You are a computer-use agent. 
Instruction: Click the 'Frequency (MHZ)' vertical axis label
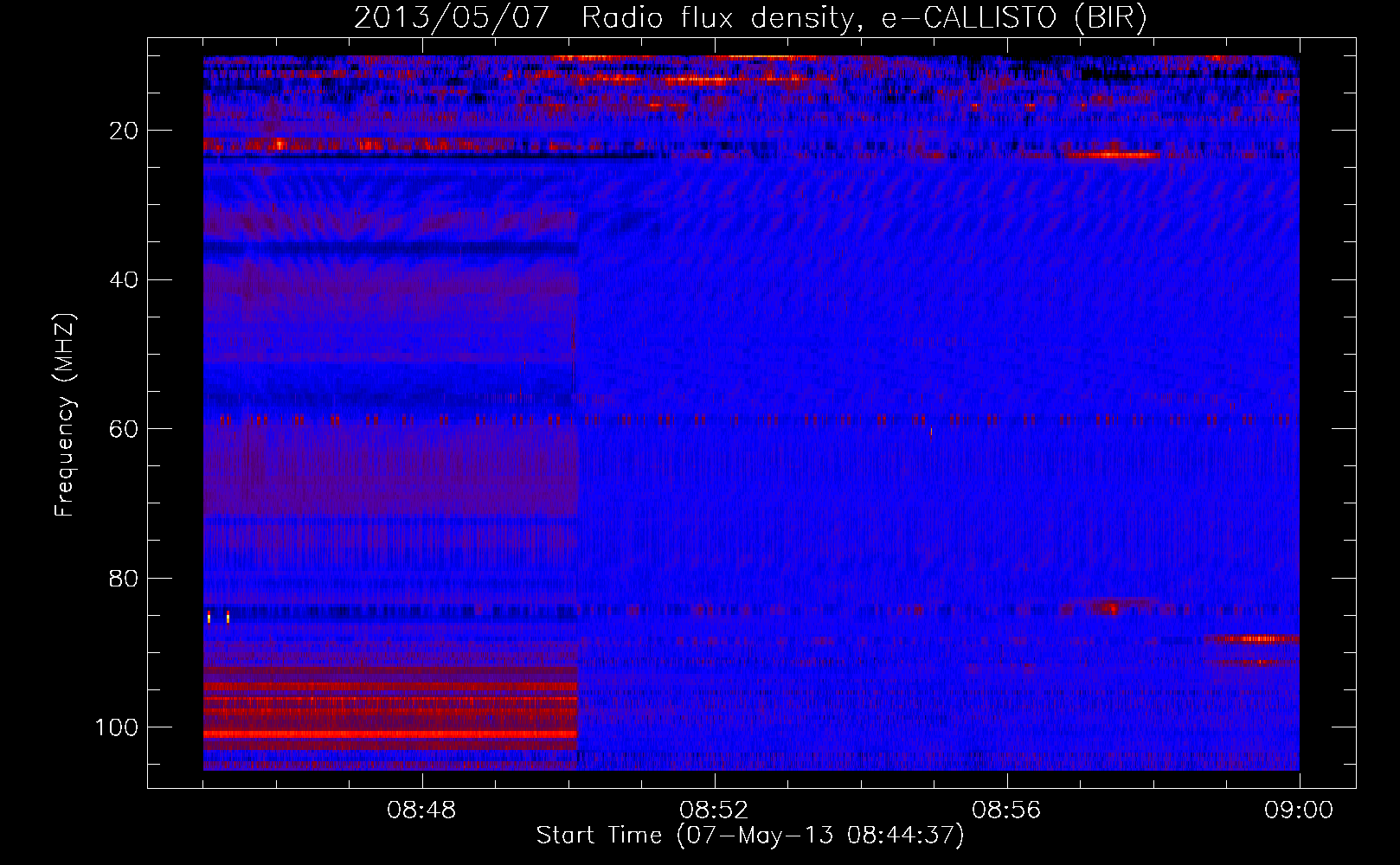(65, 415)
